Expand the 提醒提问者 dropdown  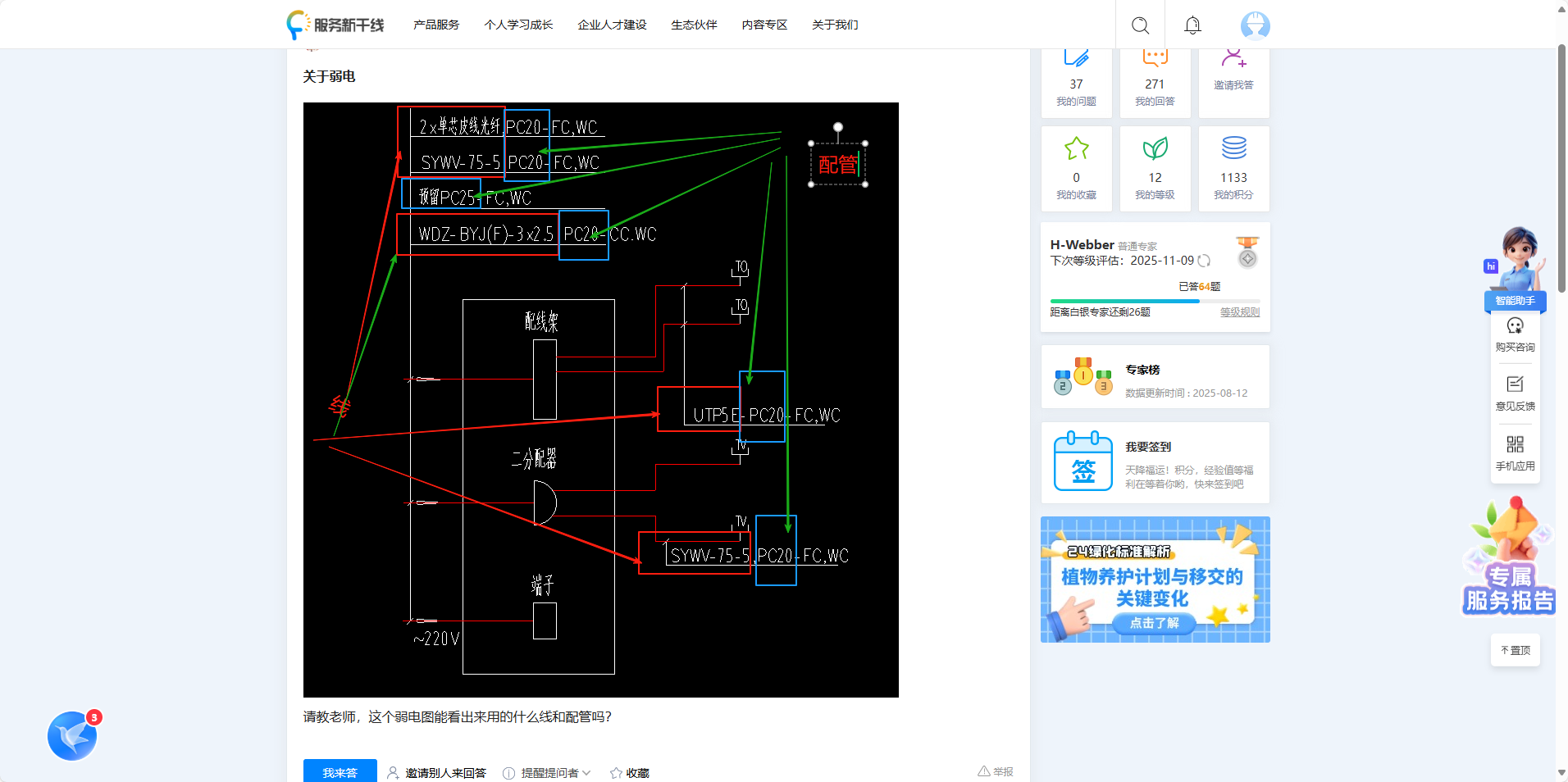547,773
